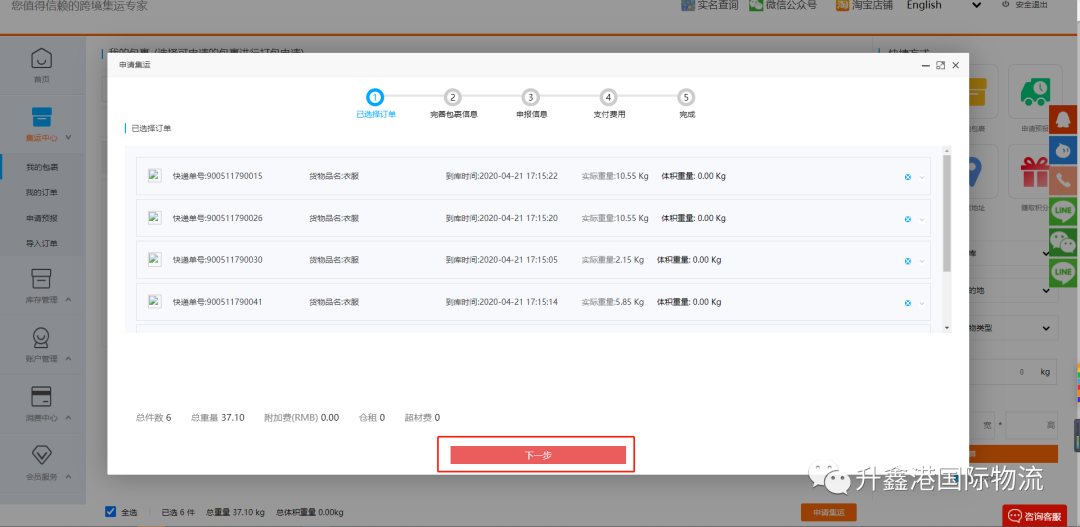Screen dimensions: 1080x527
Task: Open thumbnail image of order 900511790026
Action: click(155, 217)
